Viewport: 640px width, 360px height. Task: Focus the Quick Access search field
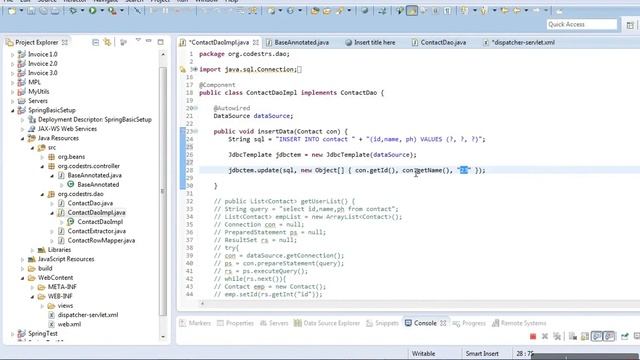pos(582,24)
